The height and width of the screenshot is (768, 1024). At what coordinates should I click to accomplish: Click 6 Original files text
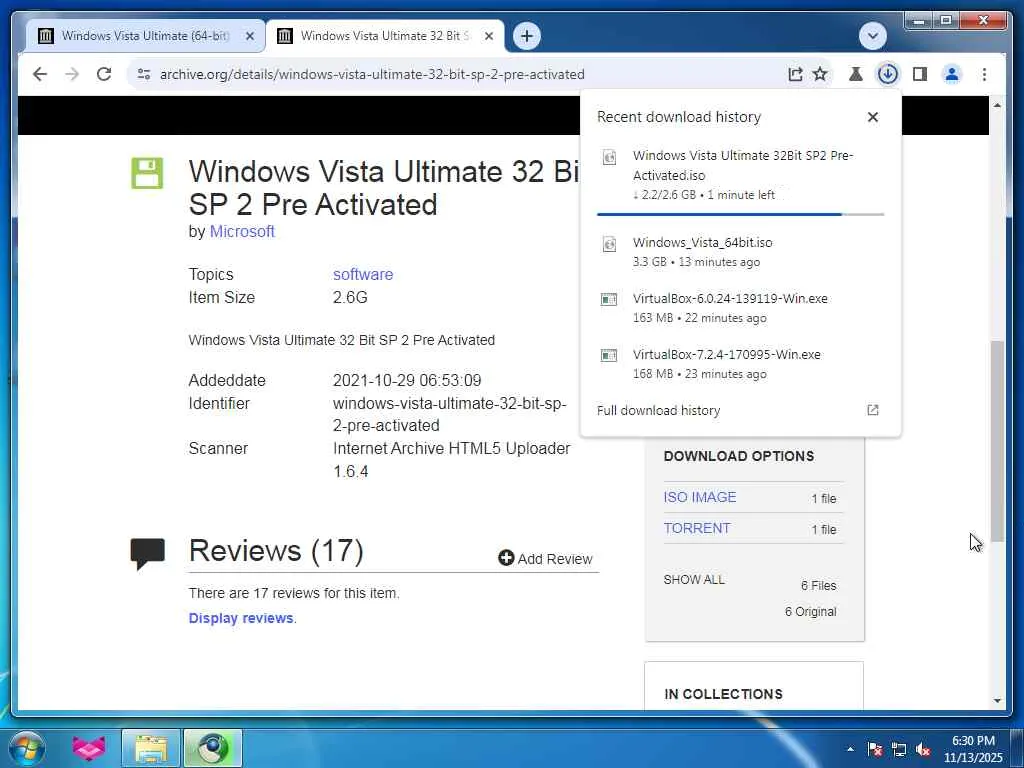810,612
